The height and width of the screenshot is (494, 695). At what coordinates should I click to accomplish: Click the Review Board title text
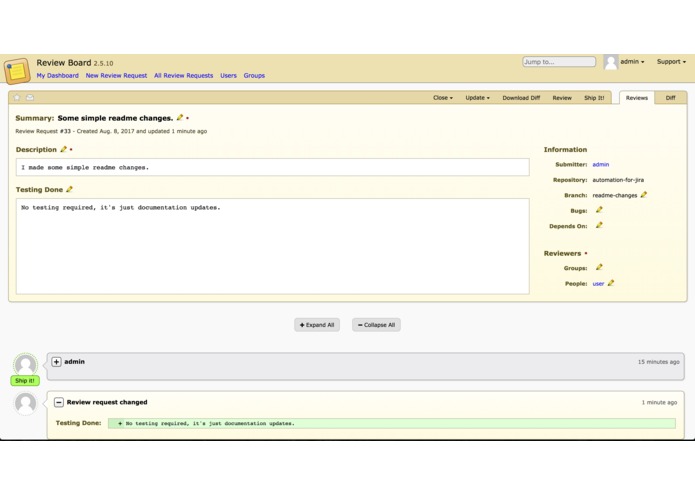64,63
